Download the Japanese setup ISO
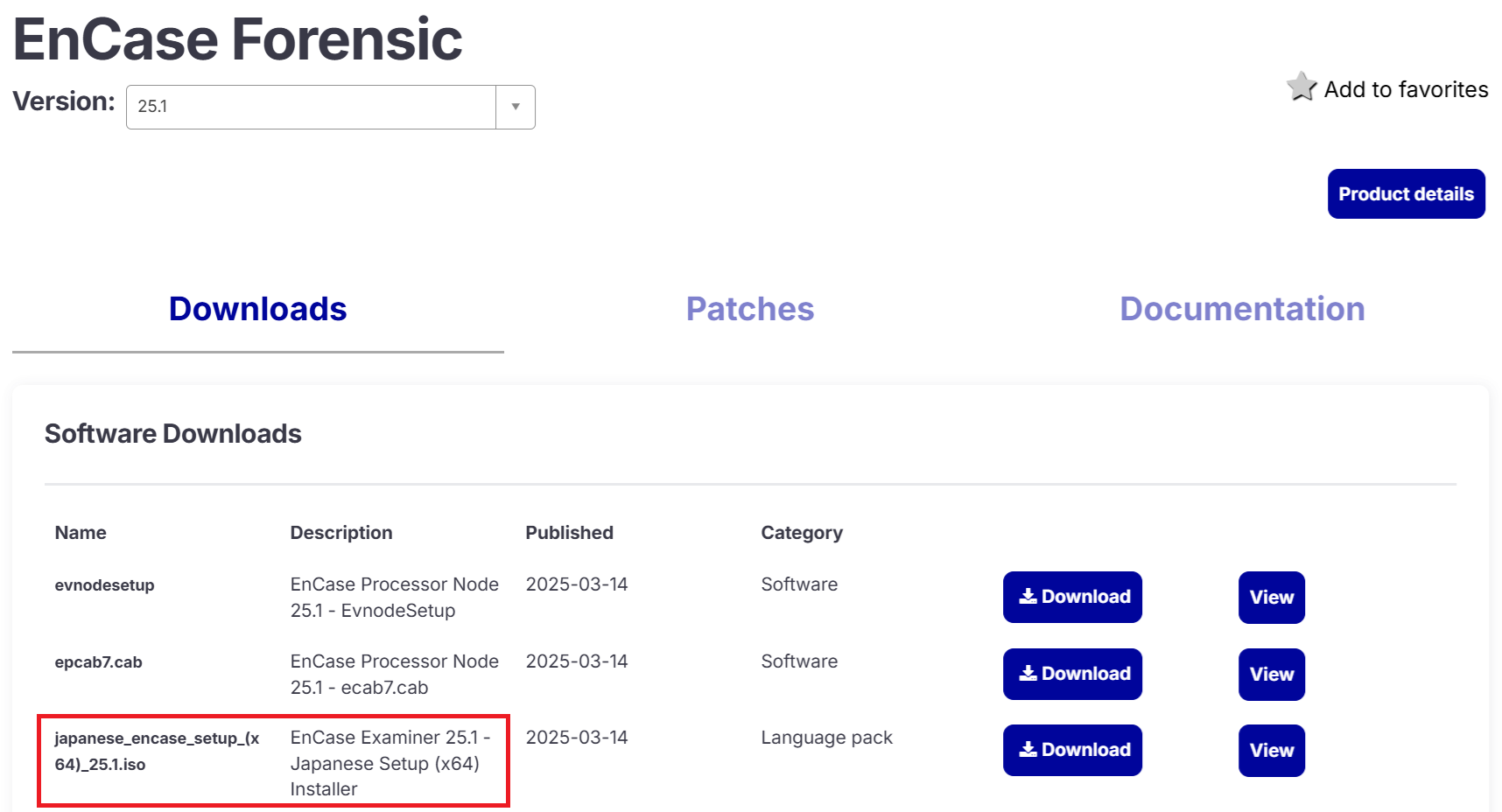 (x=1072, y=750)
